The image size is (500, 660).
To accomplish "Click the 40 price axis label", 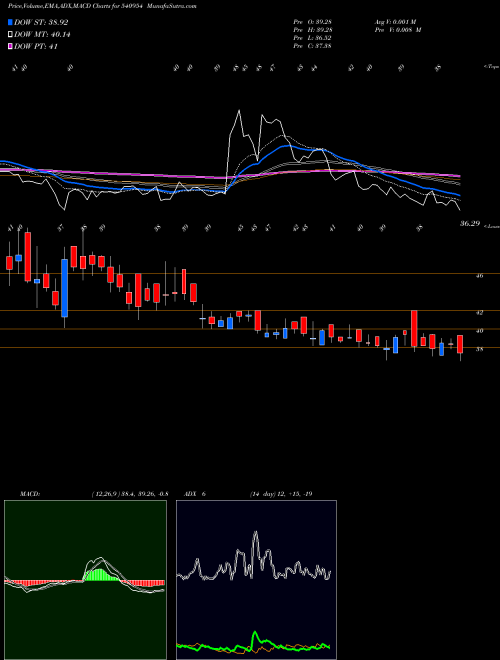I will pyautogui.click(x=480, y=330).
